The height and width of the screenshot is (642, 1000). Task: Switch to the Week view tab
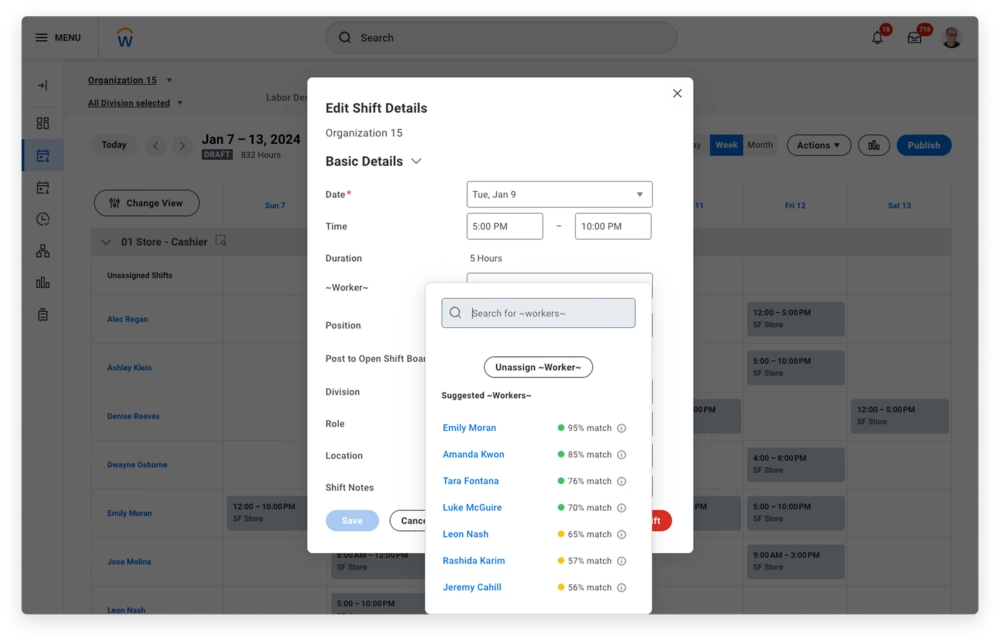pyautogui.click(x=726, y=145)
